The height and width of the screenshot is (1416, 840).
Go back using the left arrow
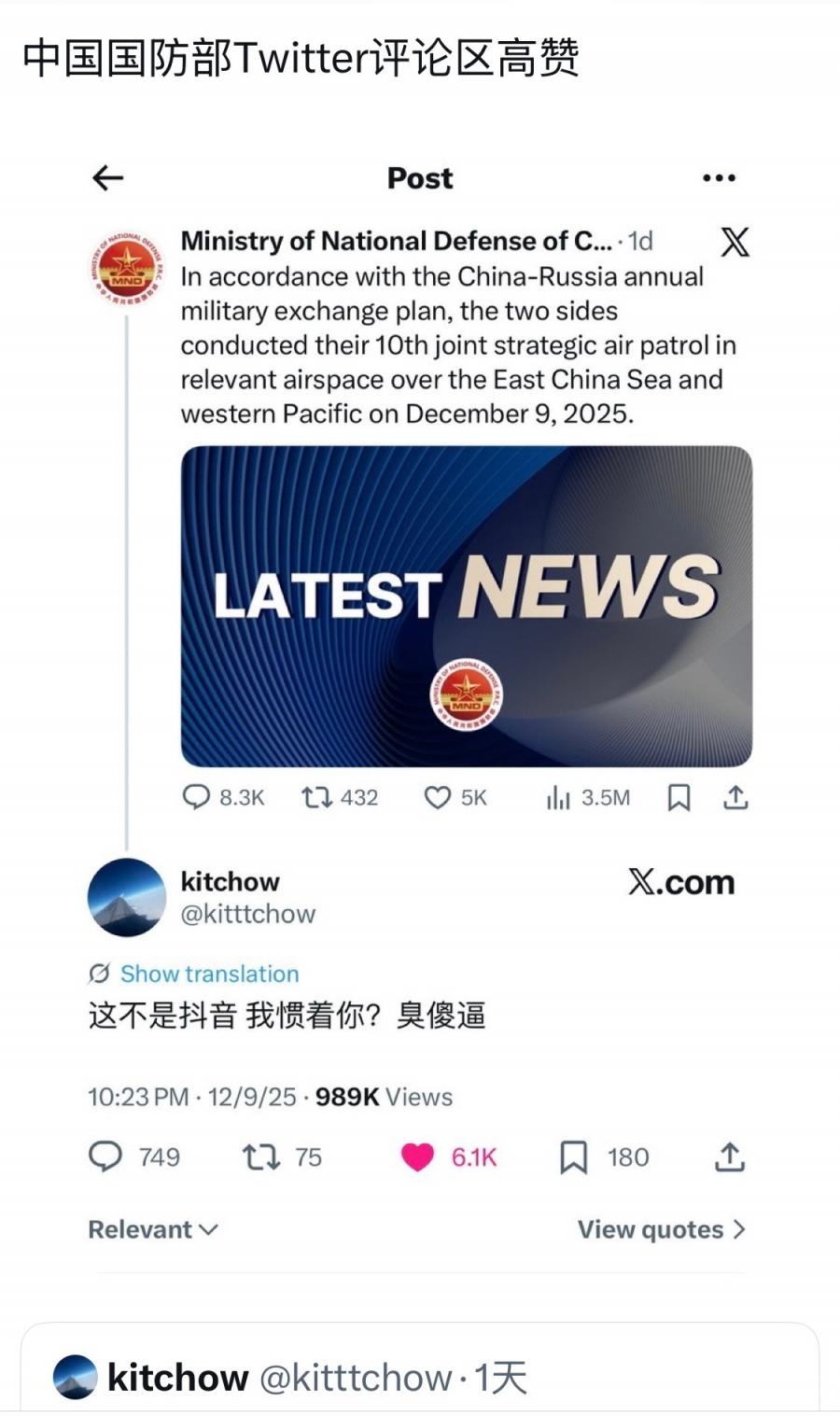pyautogui.click(x=108, y=177)
